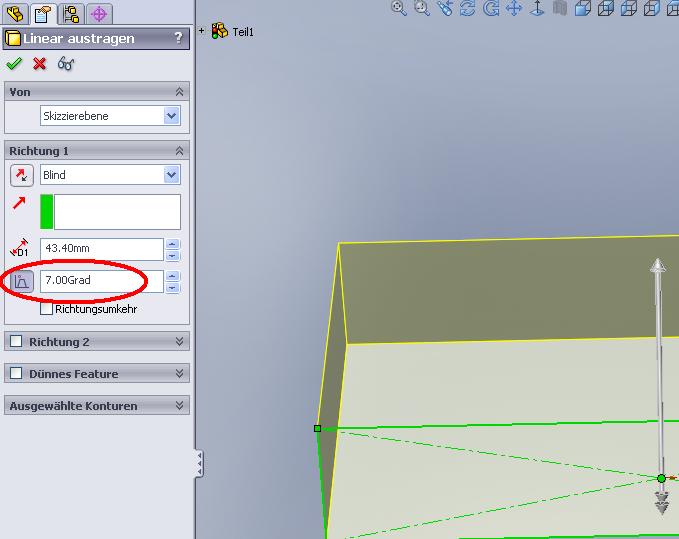Click the second view cube icon with the back face highlighted
The width and height of the screenshot is (679, 539).
click(606, 8)
